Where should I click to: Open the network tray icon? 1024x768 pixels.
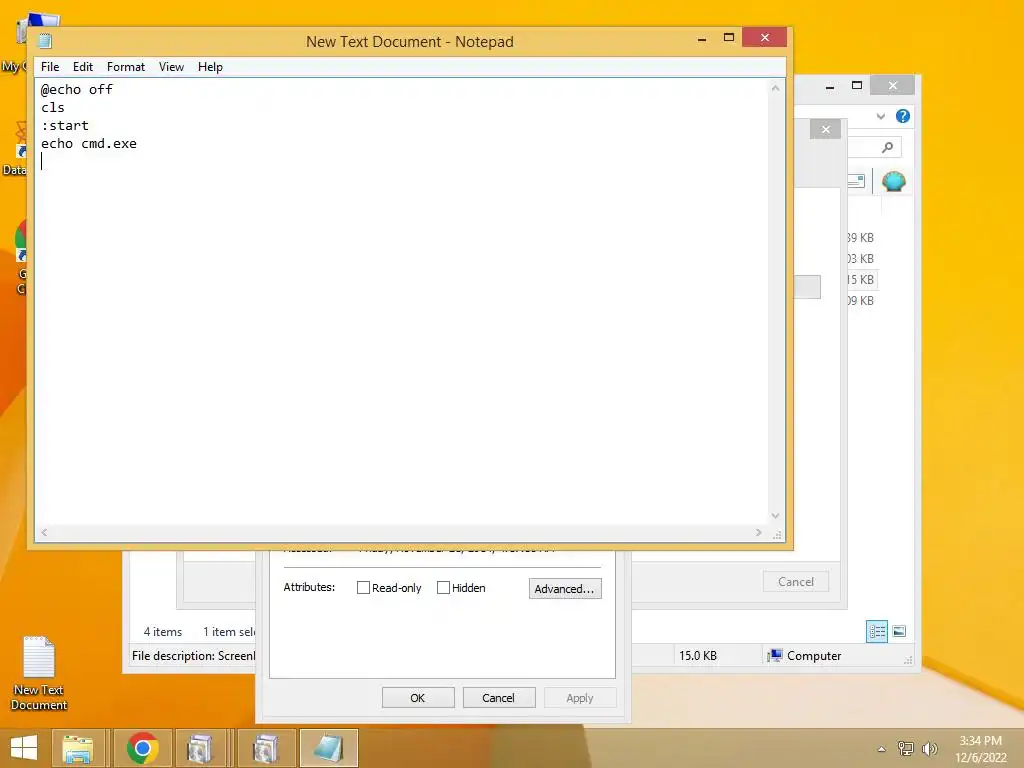(x=906, y=749)
